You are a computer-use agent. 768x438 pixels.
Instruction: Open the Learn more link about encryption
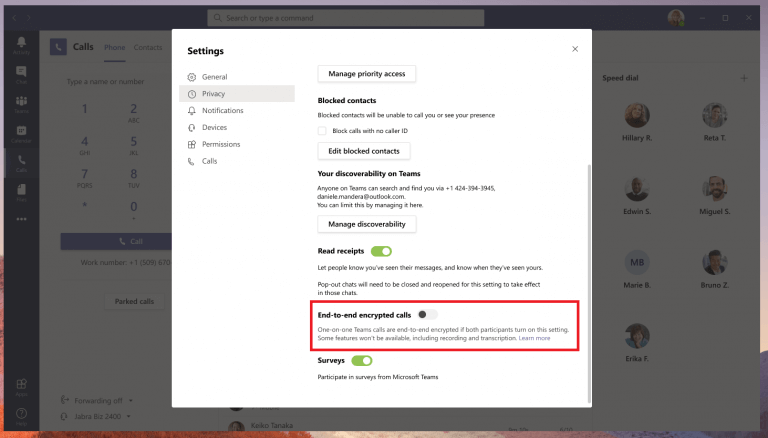(534, 338)
